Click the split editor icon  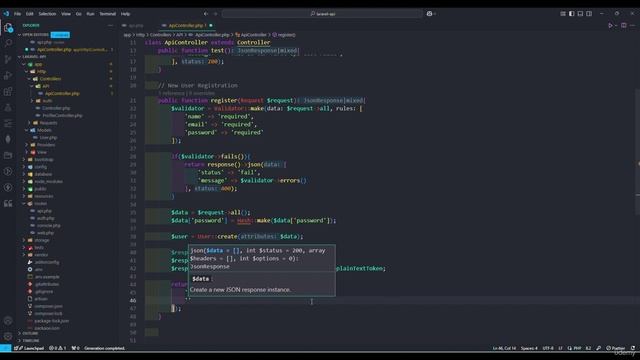pos(624,25)
